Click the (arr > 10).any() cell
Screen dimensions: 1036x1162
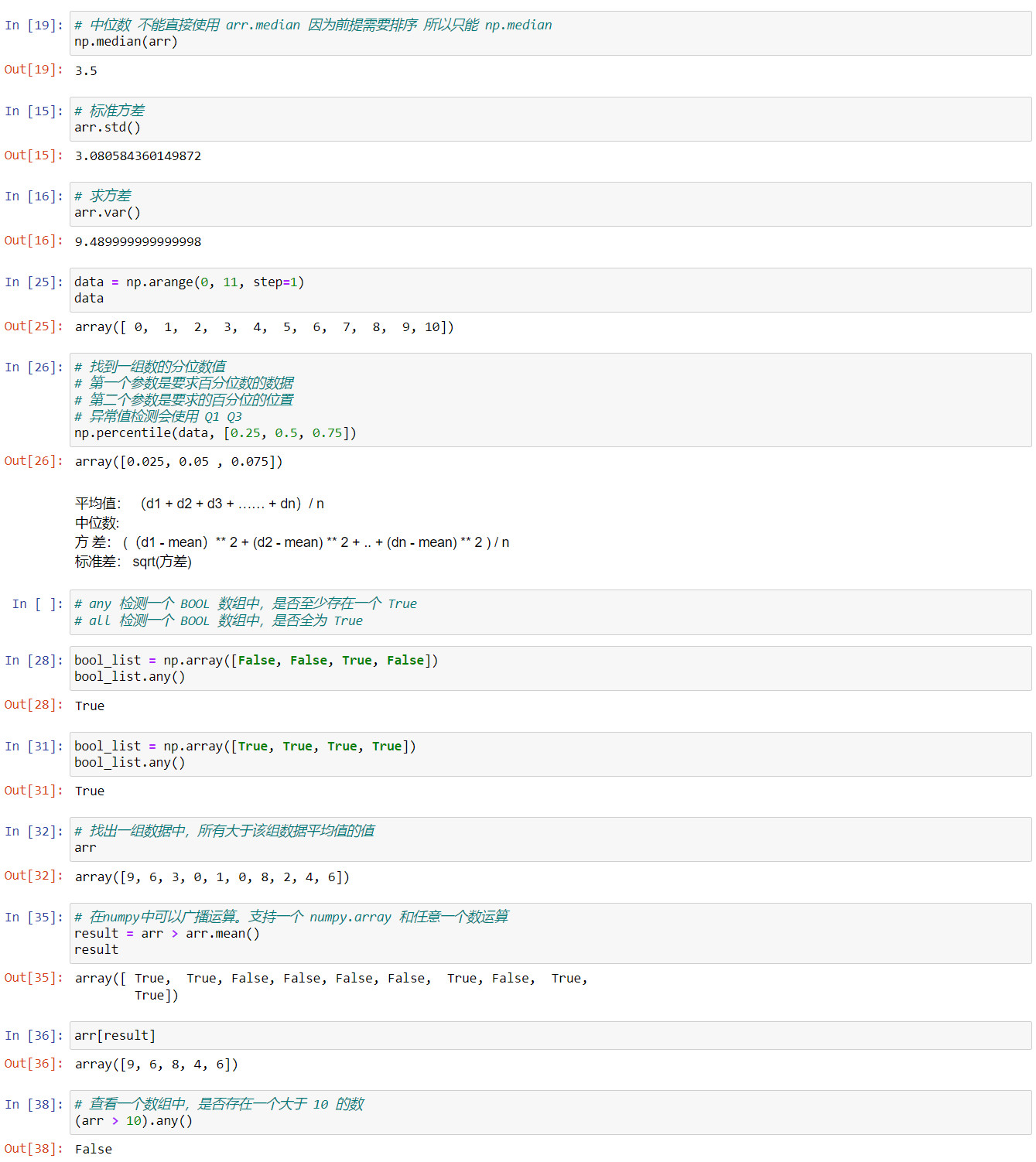[x=550, y=1112]
